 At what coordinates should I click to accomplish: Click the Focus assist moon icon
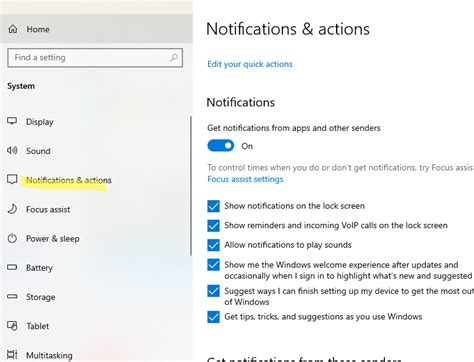coord(12,209)
